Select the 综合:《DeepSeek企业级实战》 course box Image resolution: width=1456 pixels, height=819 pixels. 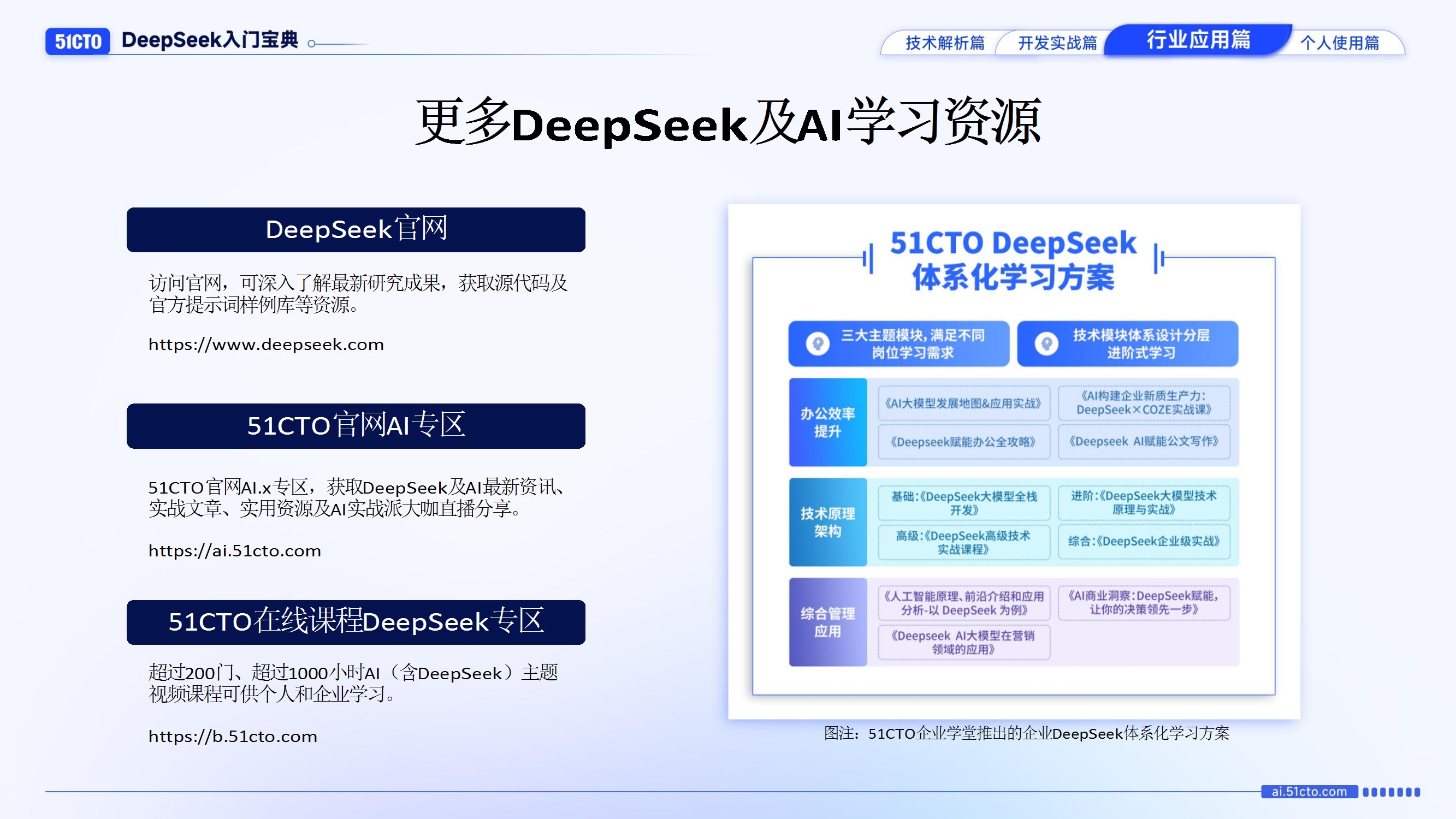pyautogui.click(x=1144, y=542)
